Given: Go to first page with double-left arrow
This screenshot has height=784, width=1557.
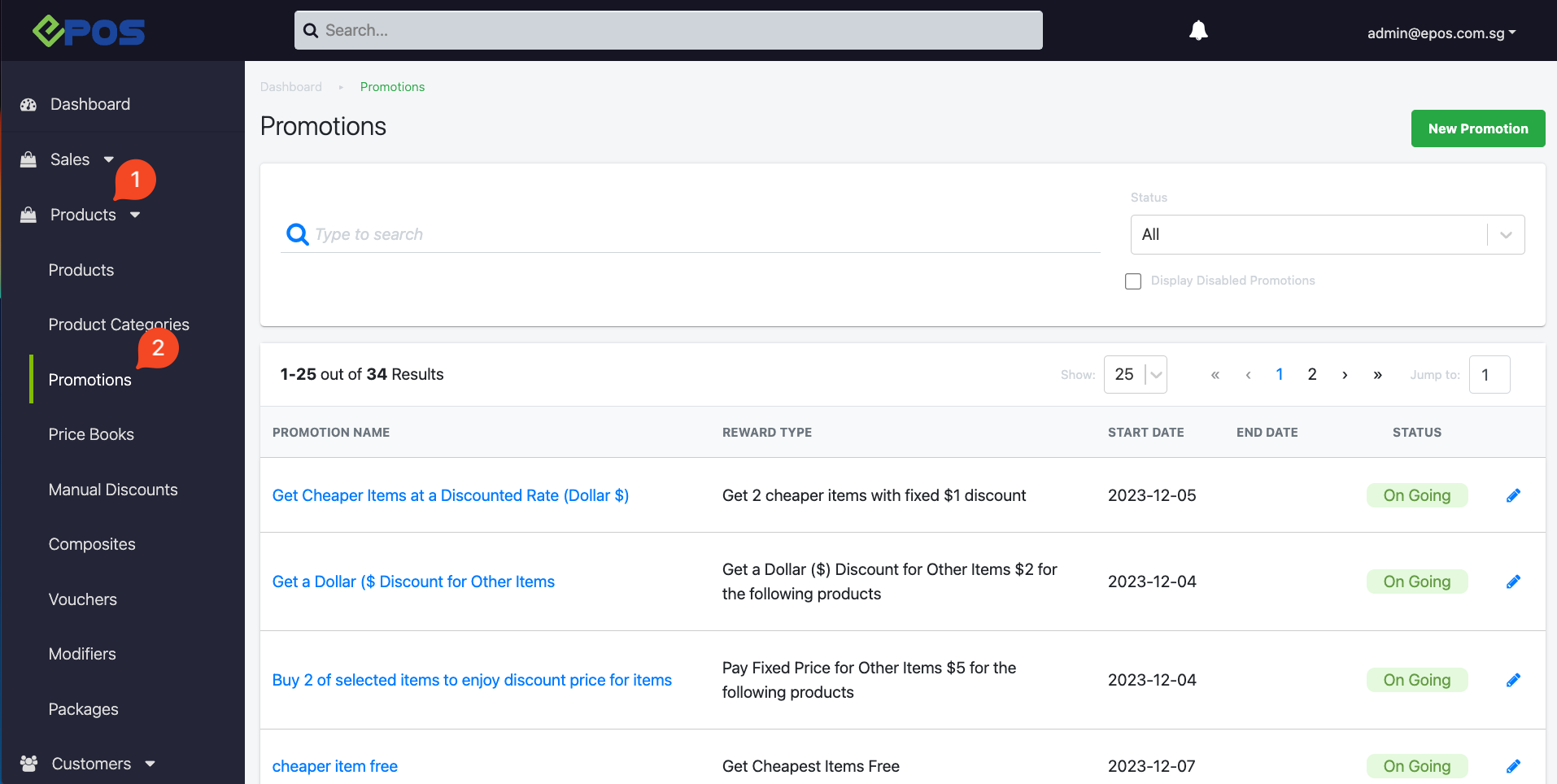Looking at the screenshot, I should [x=1215, y=375].
